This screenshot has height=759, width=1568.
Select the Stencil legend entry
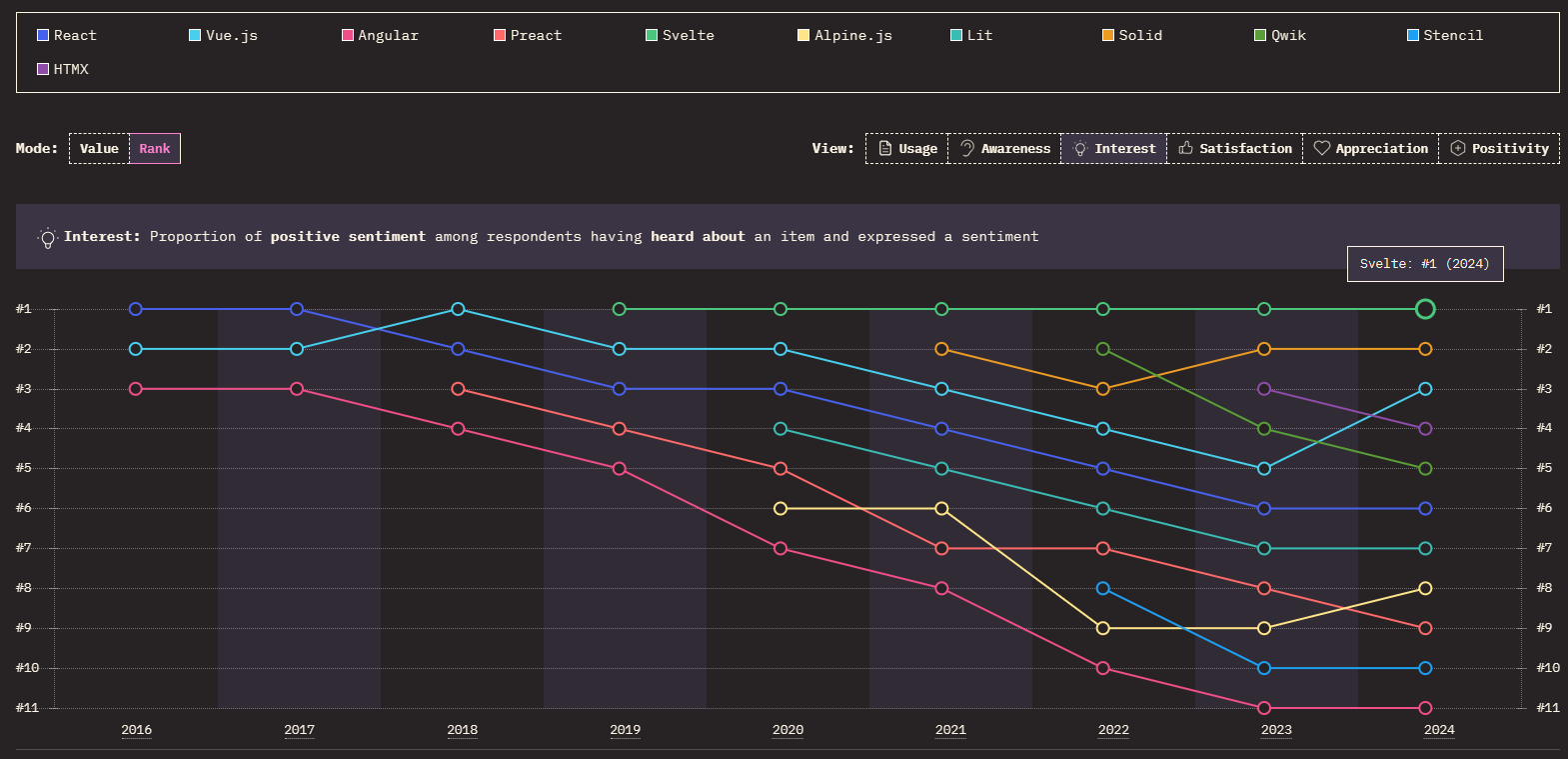pyautogui.click(x=1445, y=35)
